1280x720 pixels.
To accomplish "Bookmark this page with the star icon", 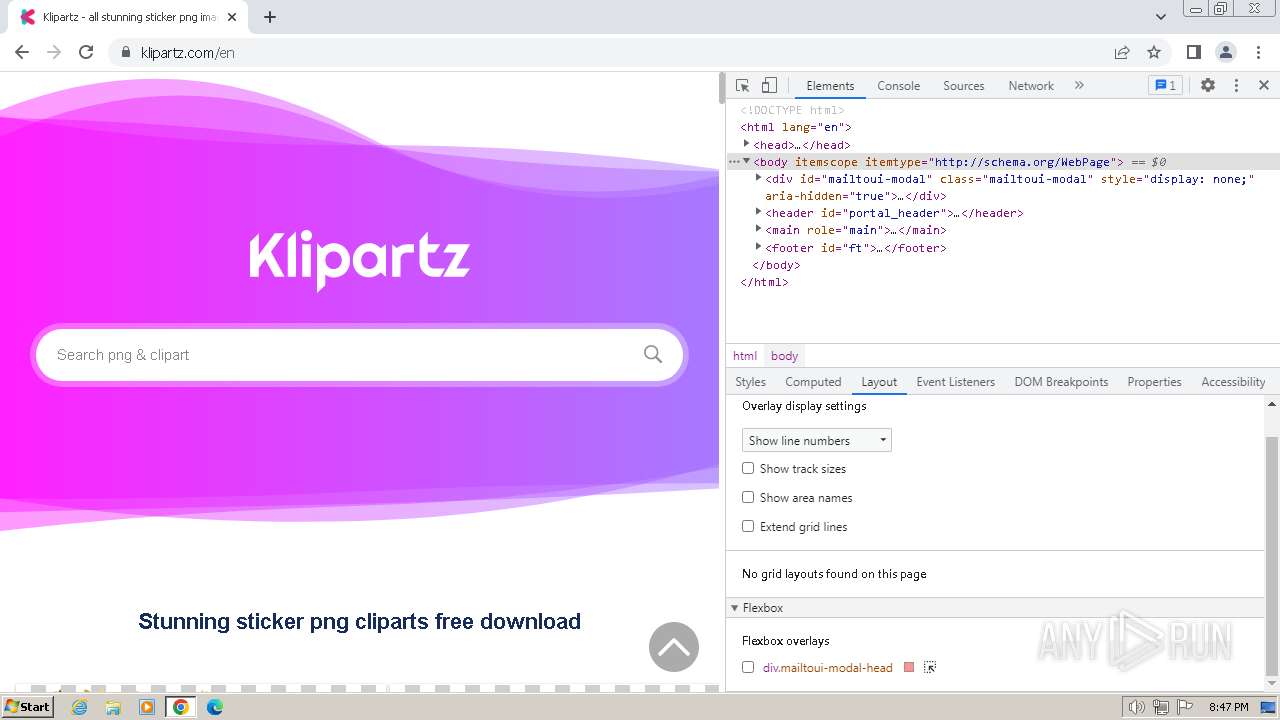I will [1154, 52].
